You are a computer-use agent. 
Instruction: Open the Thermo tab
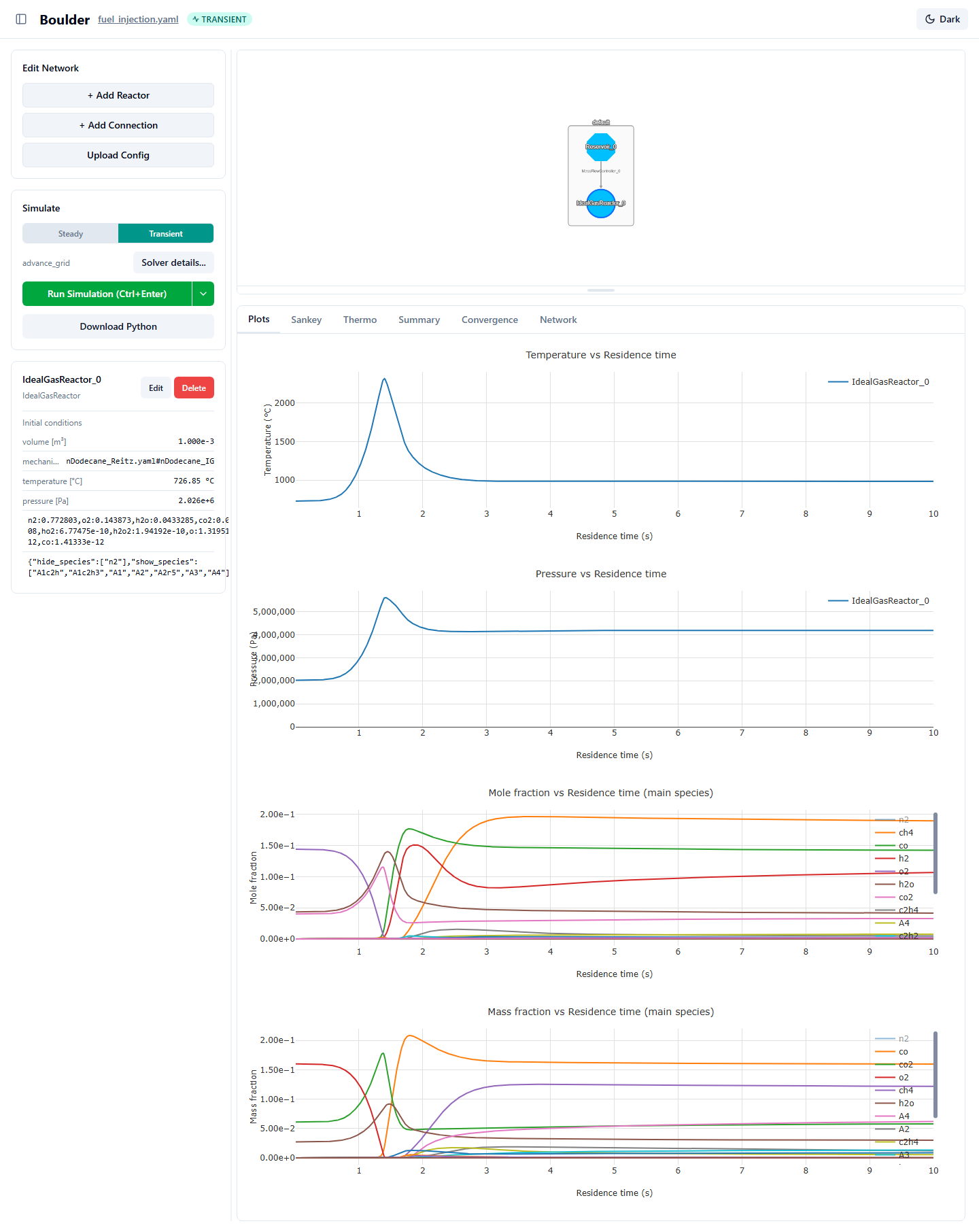[360, 320]
